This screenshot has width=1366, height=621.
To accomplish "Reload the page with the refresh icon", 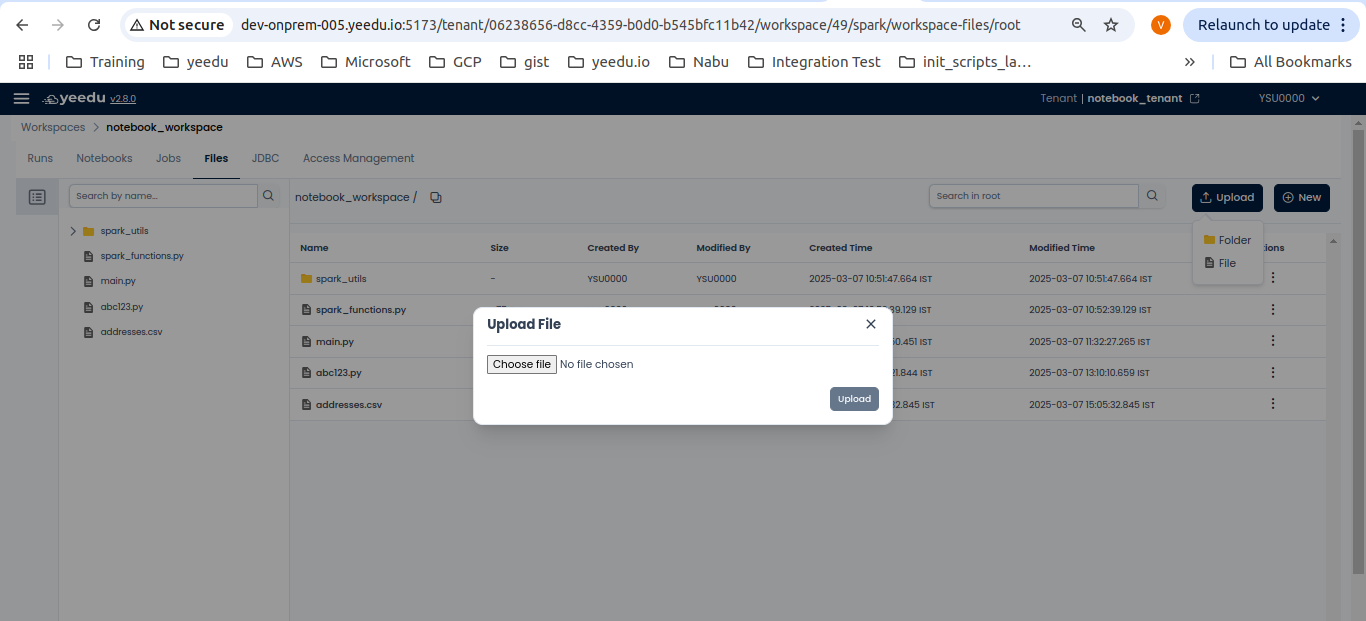I will click(x=94, y=25).
